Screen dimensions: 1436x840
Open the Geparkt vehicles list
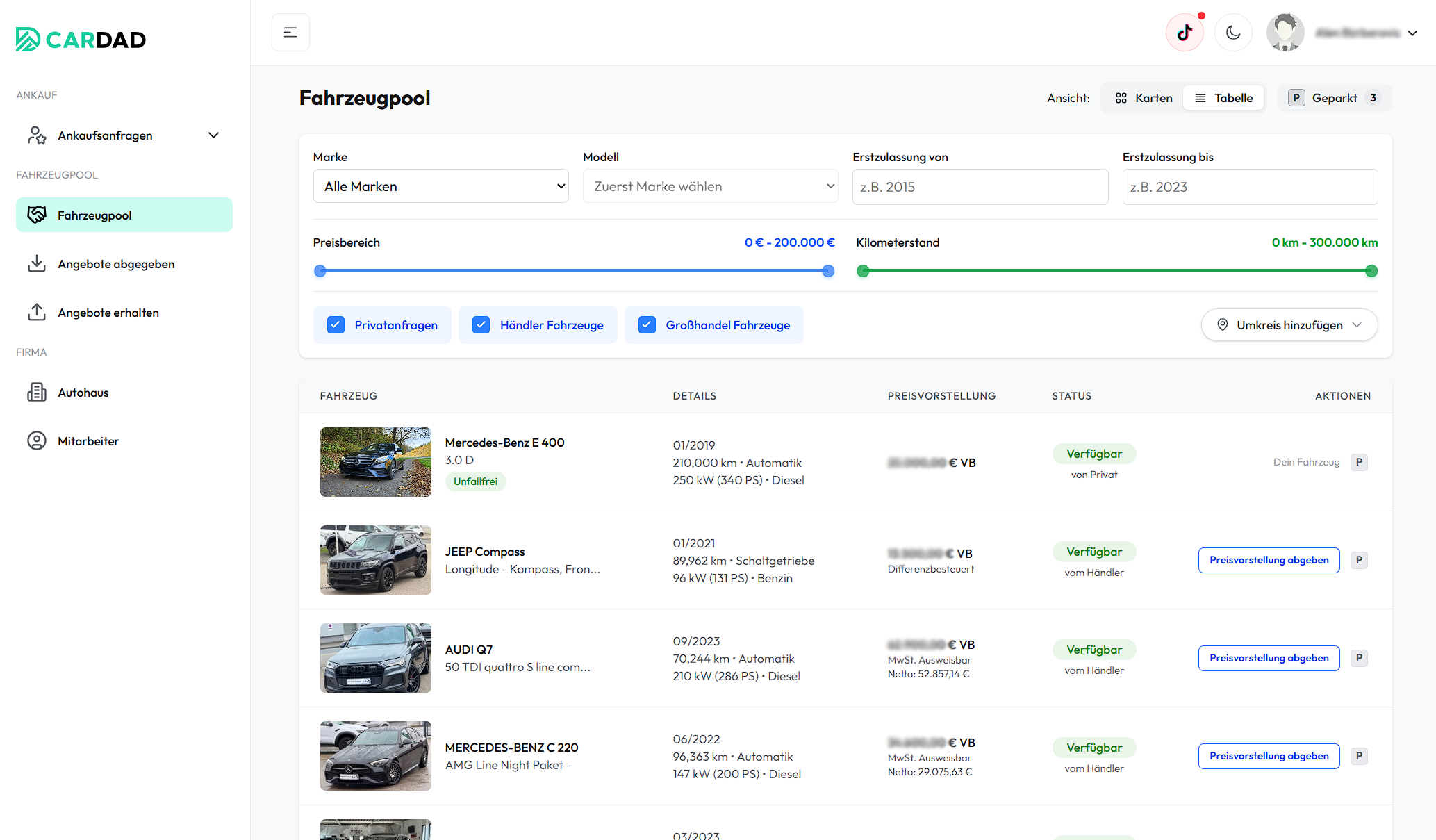click(1334, 98)
